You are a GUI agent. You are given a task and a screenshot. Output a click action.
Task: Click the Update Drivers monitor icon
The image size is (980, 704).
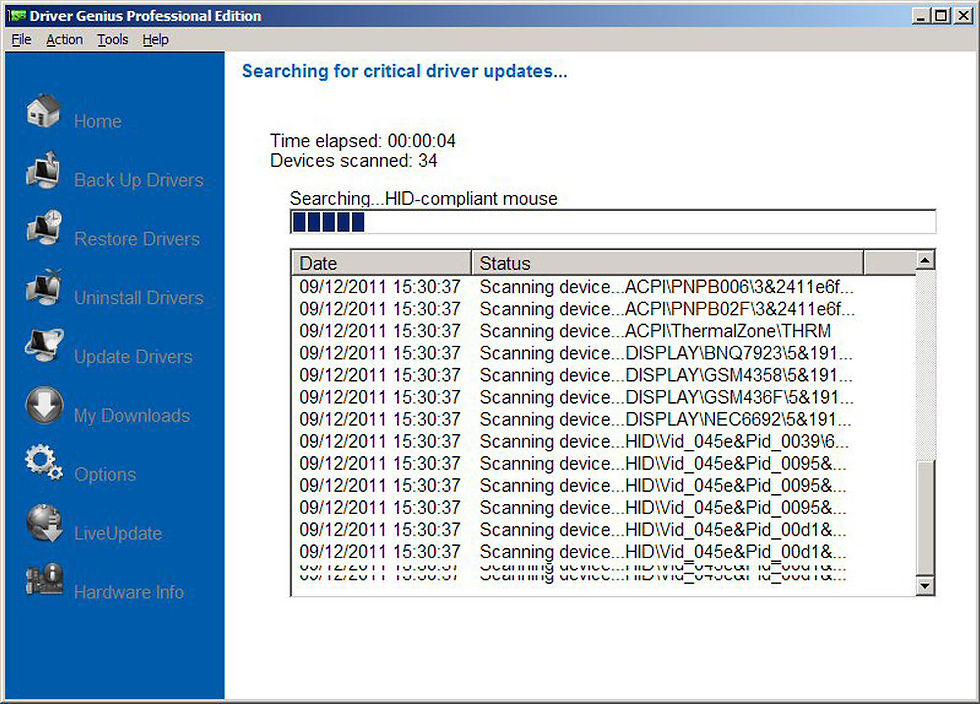click(44, 345)
